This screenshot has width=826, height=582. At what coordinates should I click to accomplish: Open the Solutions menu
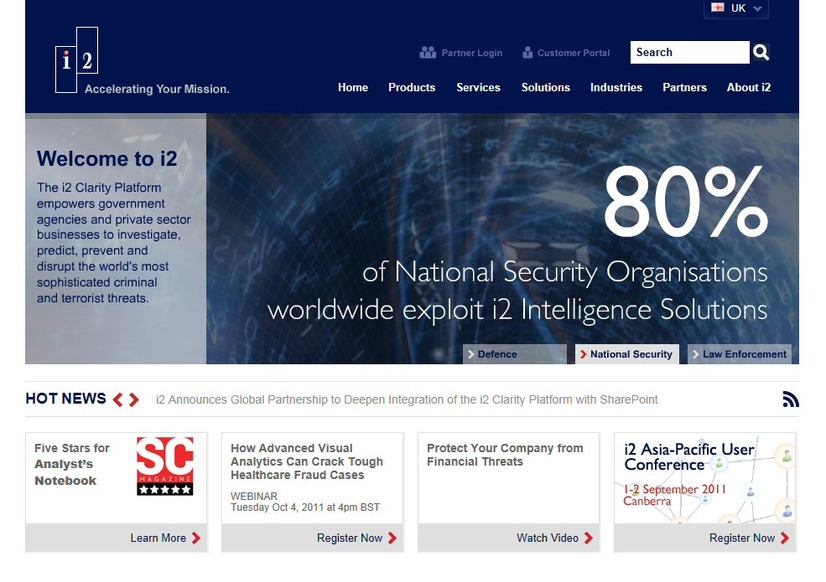click(546, 87)
